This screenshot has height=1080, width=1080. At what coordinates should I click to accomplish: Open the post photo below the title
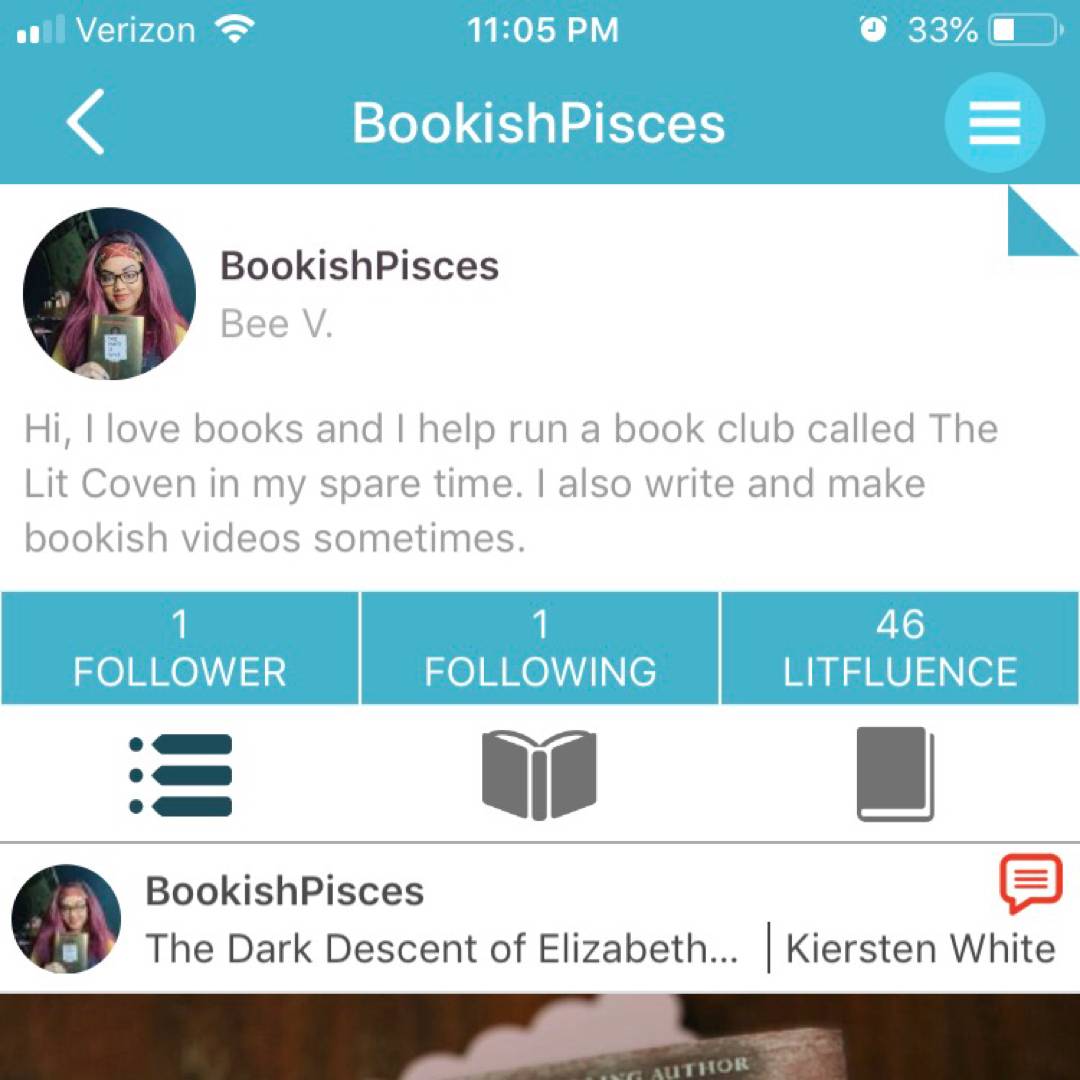click(540, 1037)
